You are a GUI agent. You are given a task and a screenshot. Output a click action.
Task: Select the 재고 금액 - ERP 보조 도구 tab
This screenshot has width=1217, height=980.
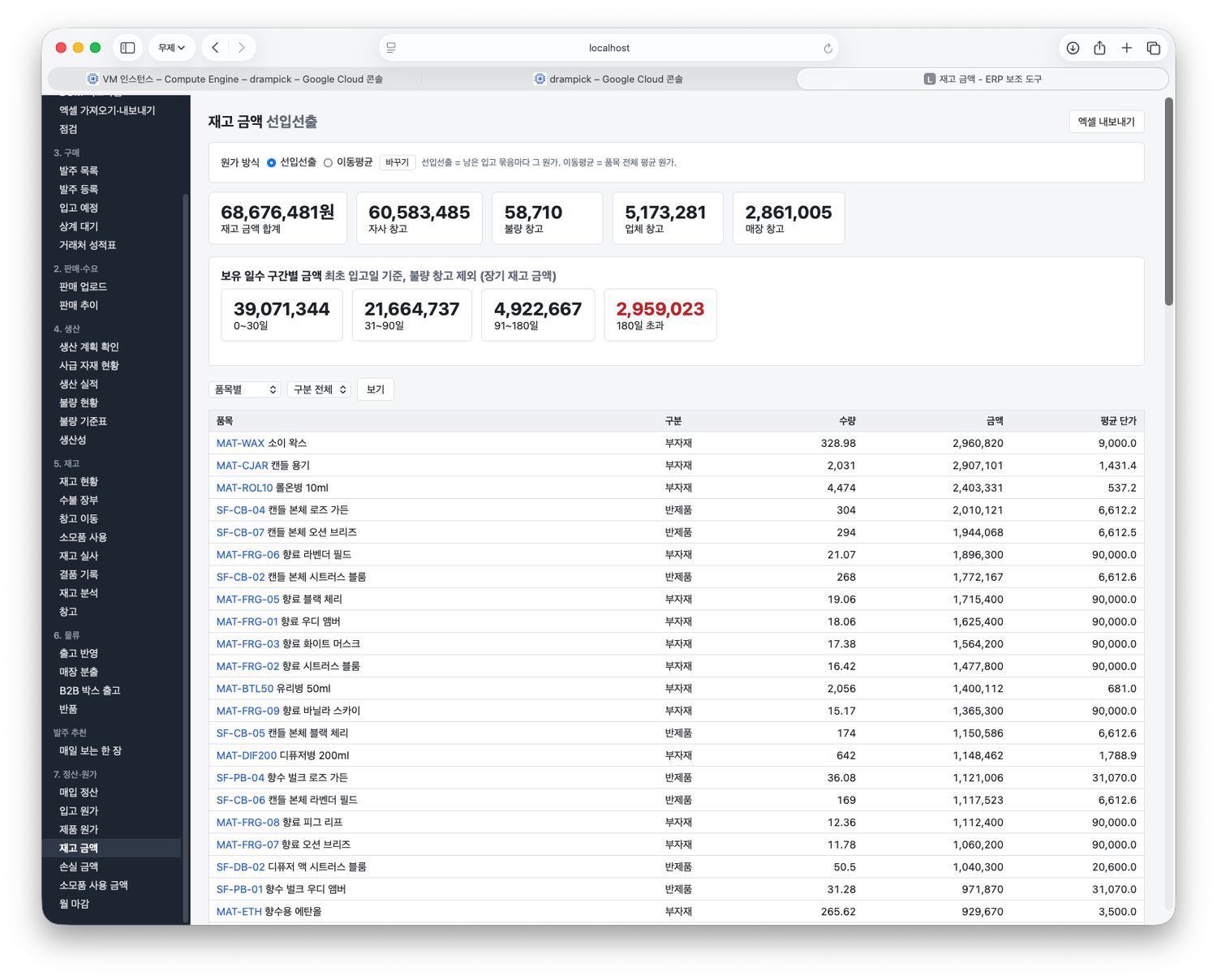point(982,79)
